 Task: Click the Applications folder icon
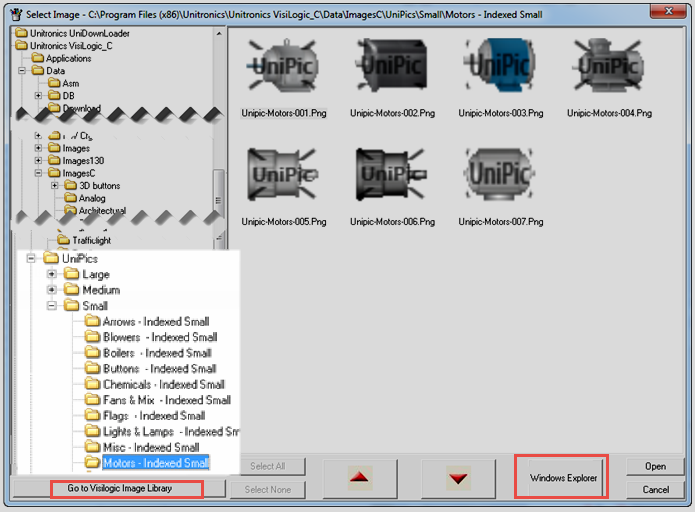point(38,58)
